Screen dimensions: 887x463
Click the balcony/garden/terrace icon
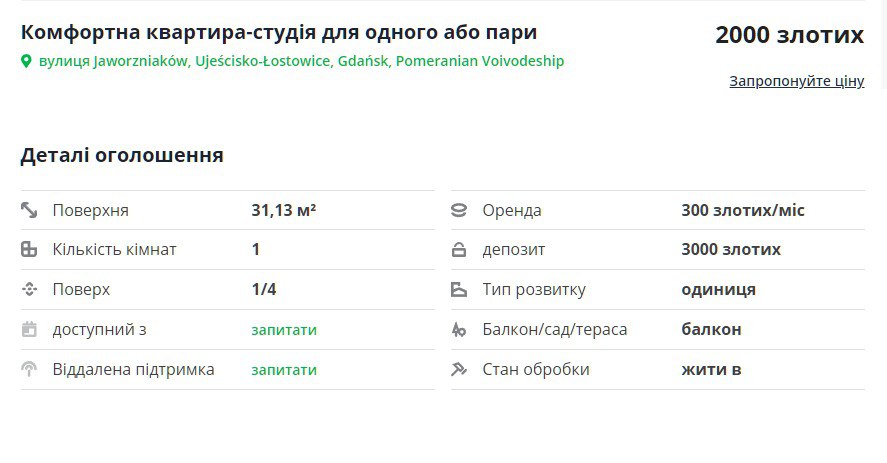tap(459, 329)
